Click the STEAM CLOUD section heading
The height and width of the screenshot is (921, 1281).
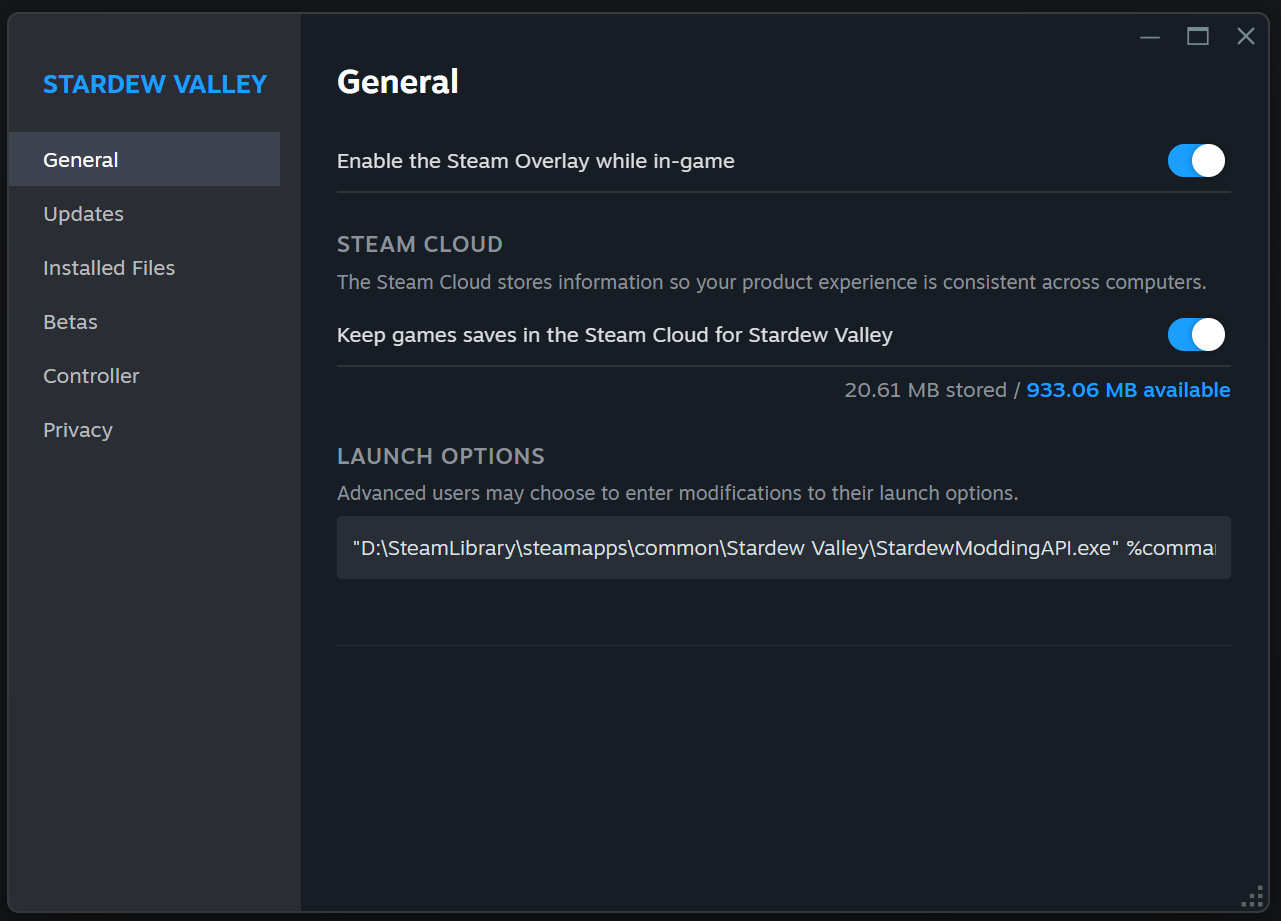pyautogui.click(x=419, y=244)
